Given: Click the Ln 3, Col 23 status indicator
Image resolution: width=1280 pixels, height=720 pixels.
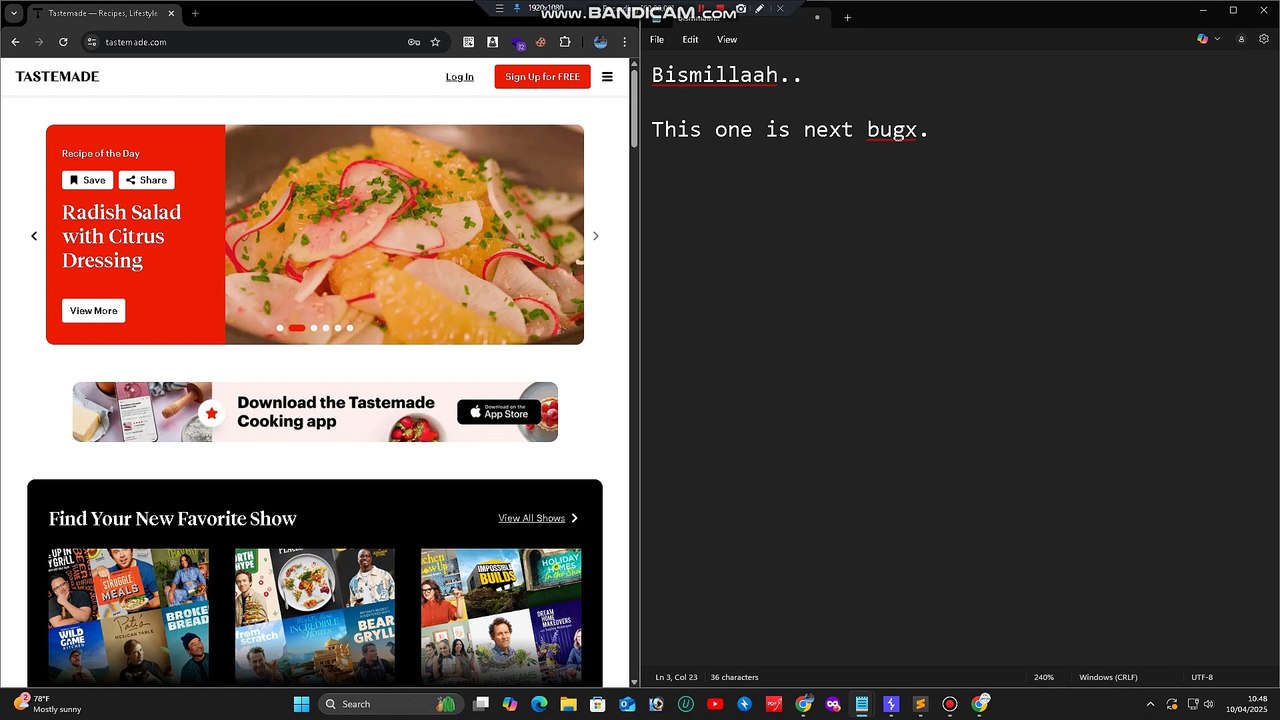Looking at the screenshot, I should [677, 677].
